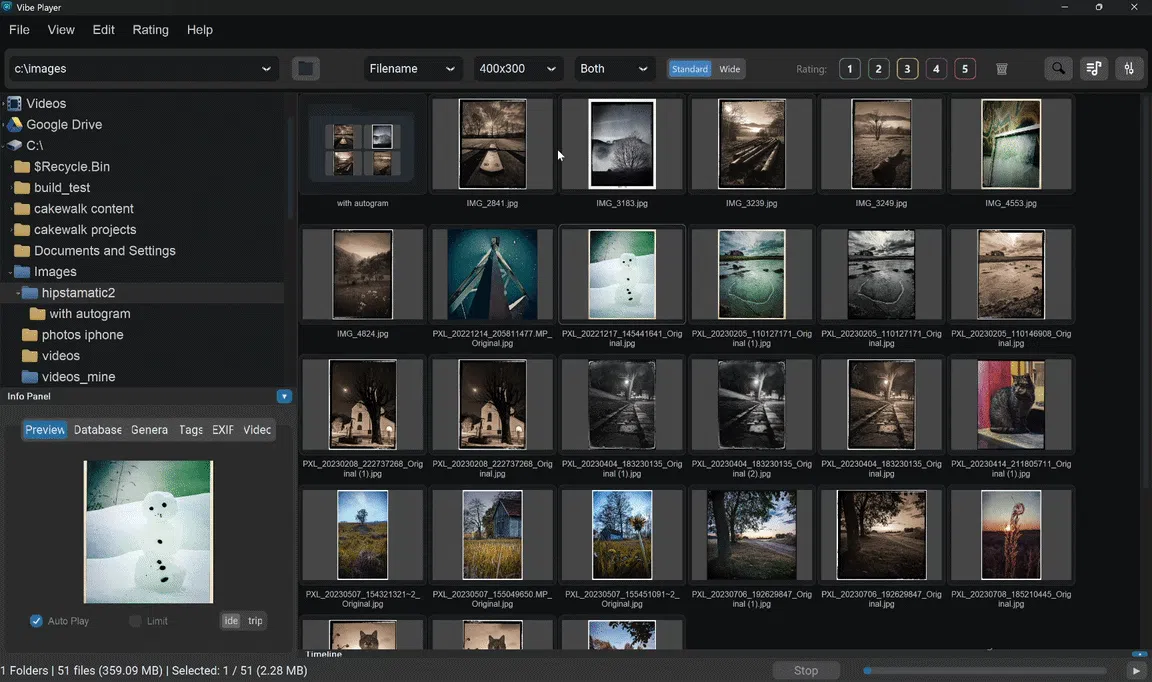Set rating 3
Image resolution: width=1152 pixels, height=682 pixels.
click(x=907, y=69)
